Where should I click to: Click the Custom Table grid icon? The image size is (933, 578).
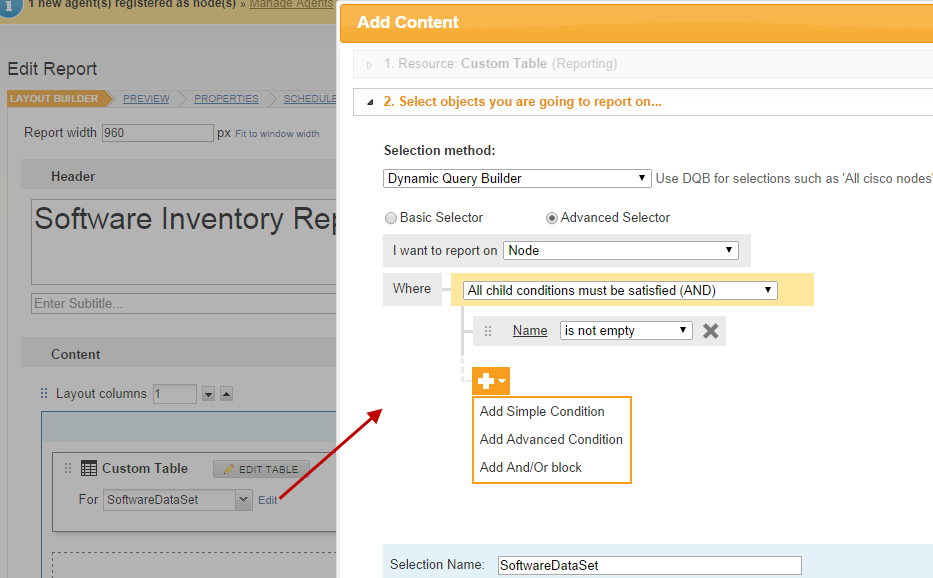click(x=89, y=468)
